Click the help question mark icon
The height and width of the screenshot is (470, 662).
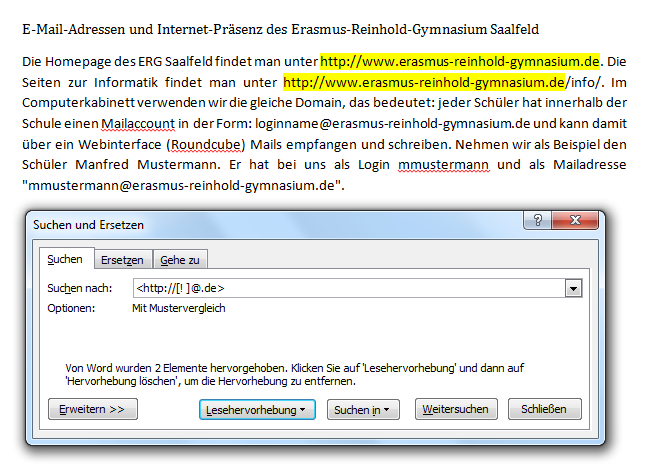(x=538, y=224)
